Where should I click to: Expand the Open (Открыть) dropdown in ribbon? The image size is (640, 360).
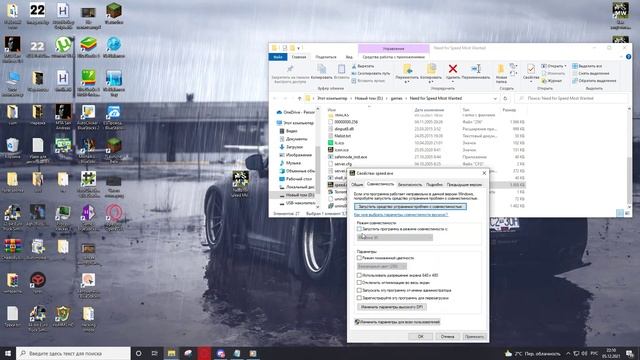pyautogui.click(x=565, y=66)
